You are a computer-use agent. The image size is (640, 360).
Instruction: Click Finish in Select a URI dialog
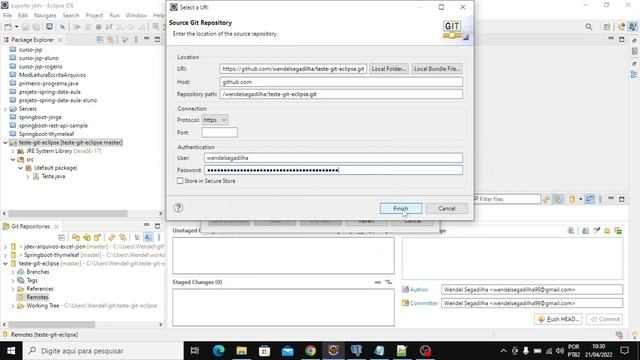click(400, 208)
